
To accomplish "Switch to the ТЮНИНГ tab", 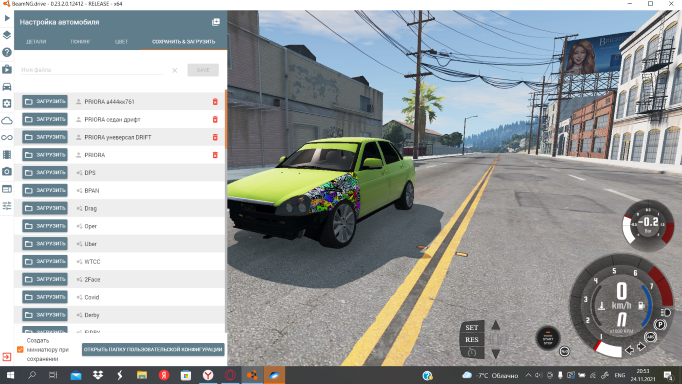I will pyautogui.click(x=80, y=42).
